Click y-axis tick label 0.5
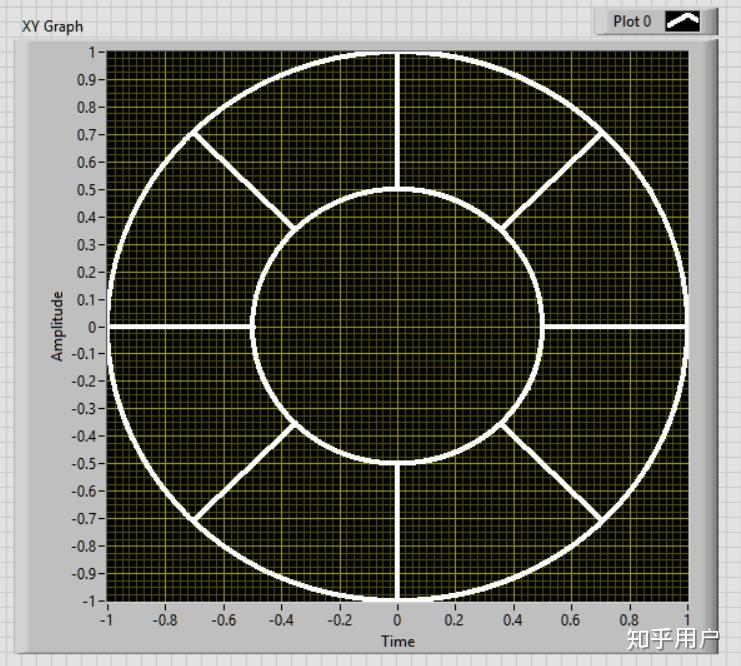 point(86,190)
